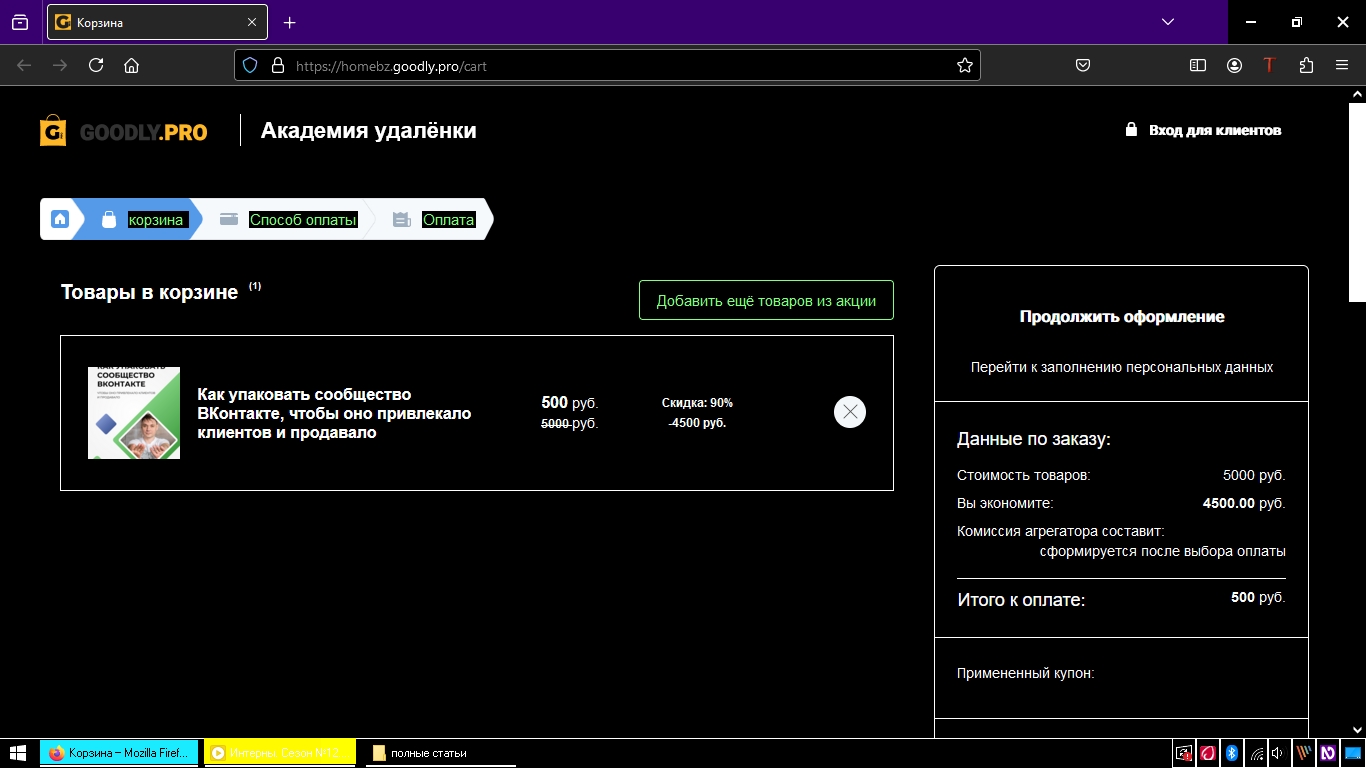This screenshot has width=1366, height=768.
Task: Click the Данные по заказу: heading
Action: click(x=1034, y=439)
